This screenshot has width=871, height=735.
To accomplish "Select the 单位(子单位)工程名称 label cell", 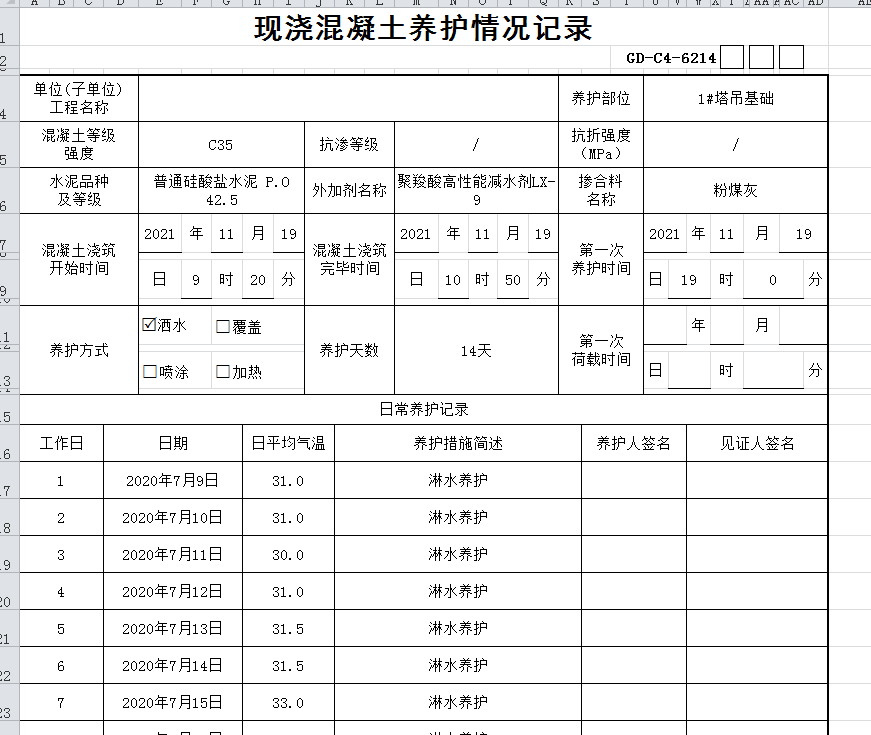I will (x=79, y=98).
